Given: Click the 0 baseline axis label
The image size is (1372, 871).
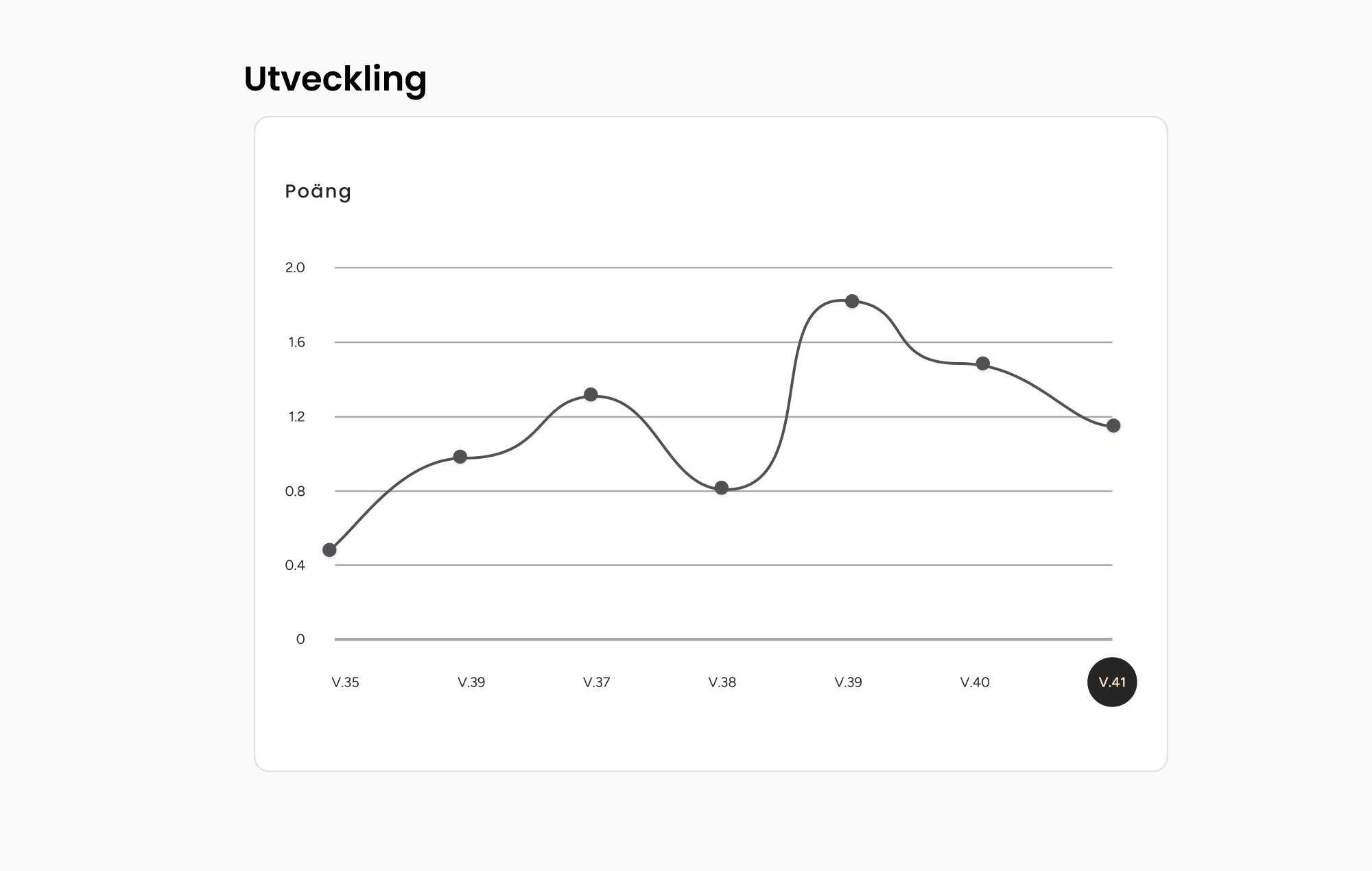Looking at the screenshot, I should pos(300,639).
